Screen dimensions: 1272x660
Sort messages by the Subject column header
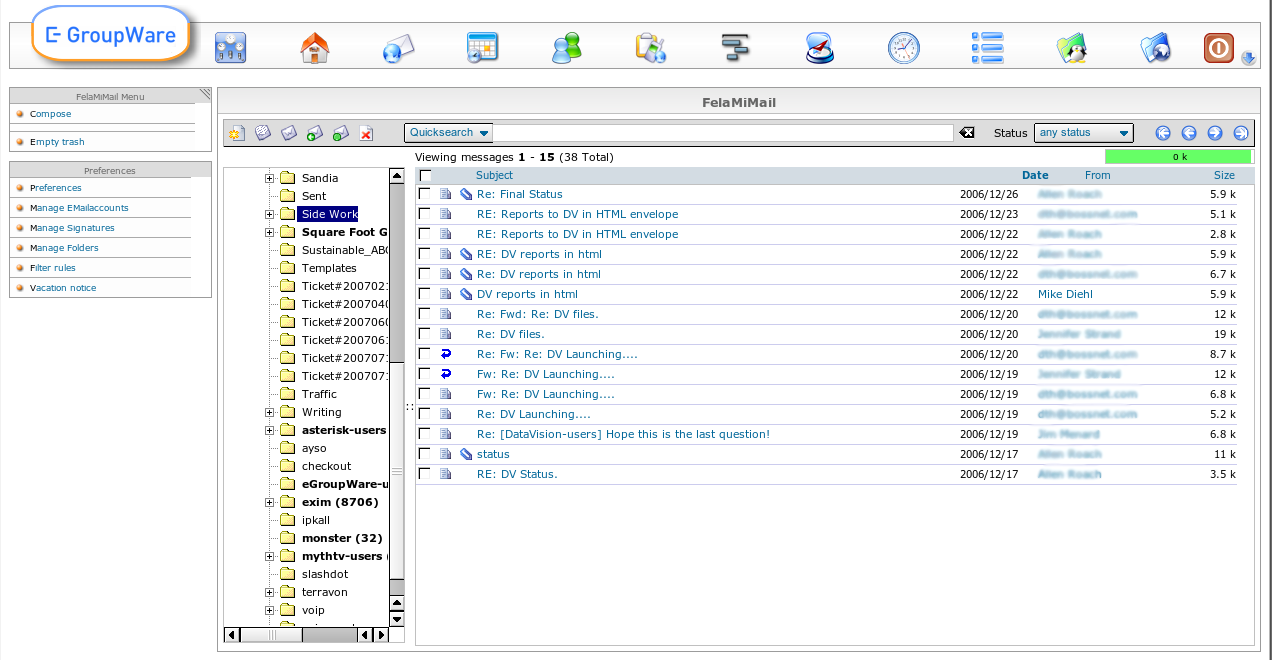(494, 175)
